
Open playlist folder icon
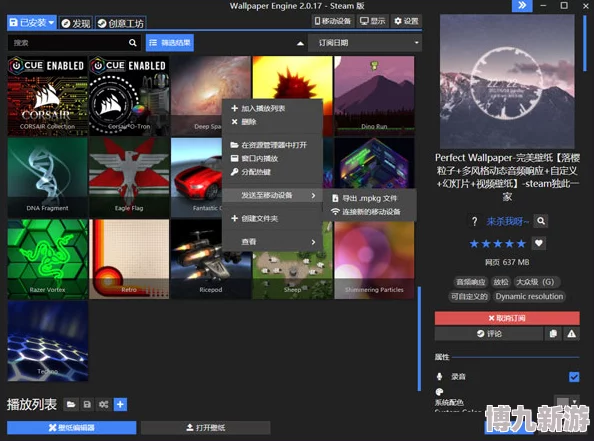point(71,405)
